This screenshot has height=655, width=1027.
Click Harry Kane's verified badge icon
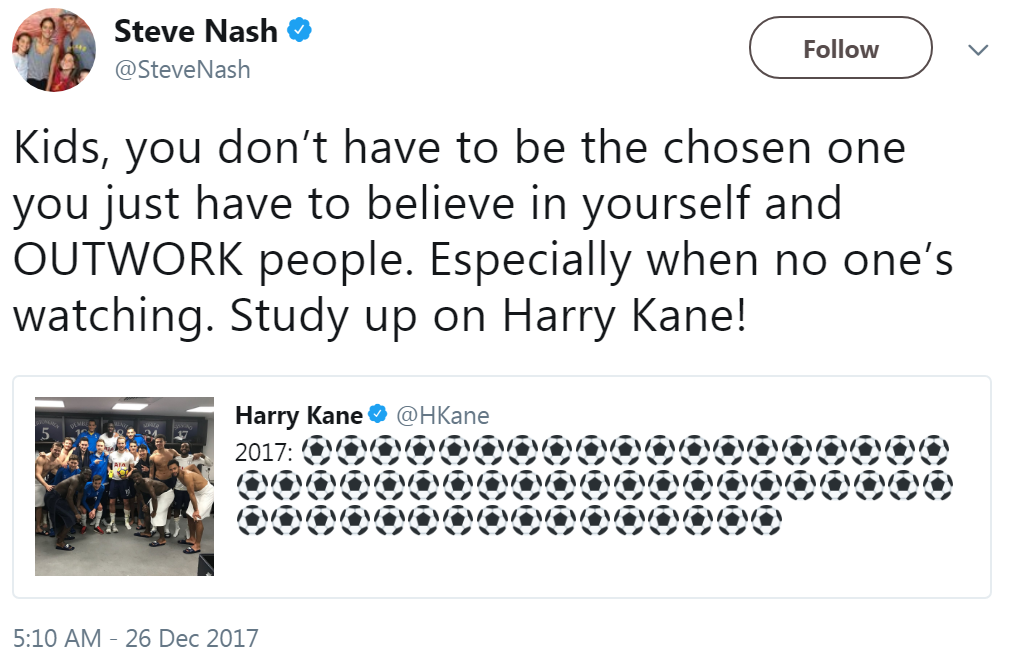coord(377,413)
